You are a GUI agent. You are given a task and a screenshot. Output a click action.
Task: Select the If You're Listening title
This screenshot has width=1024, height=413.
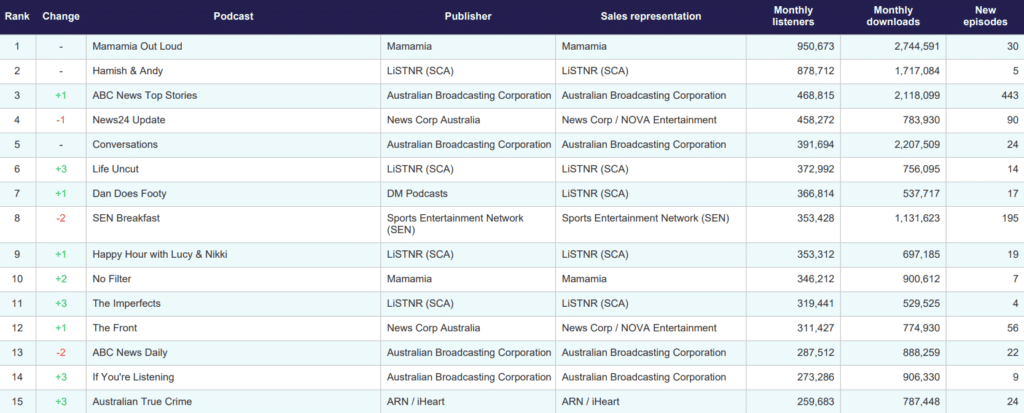click(133, 377)
